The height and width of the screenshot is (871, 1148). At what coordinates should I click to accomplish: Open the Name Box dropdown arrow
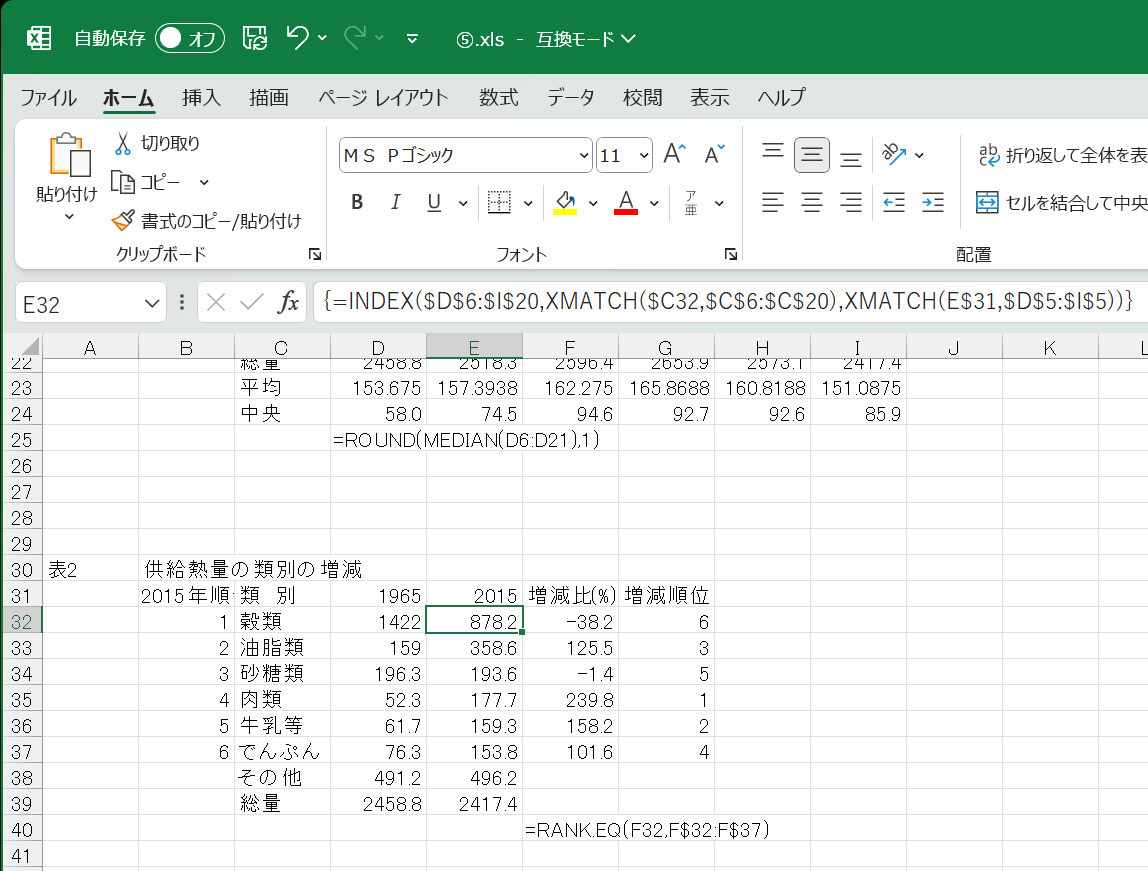(152, 303)
